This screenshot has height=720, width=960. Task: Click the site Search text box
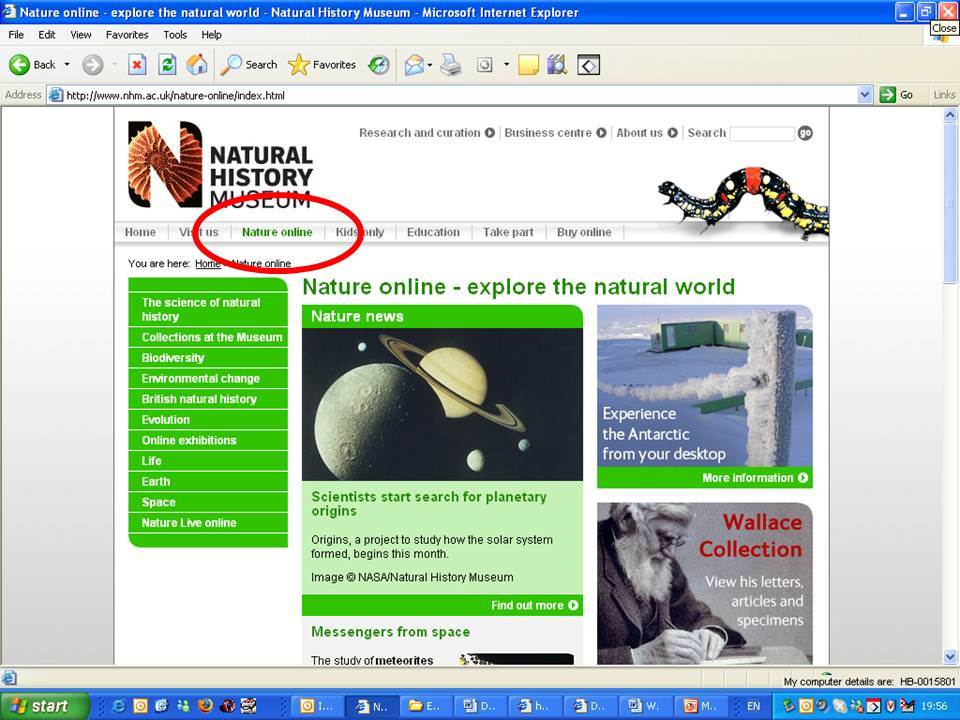(762, 133)
